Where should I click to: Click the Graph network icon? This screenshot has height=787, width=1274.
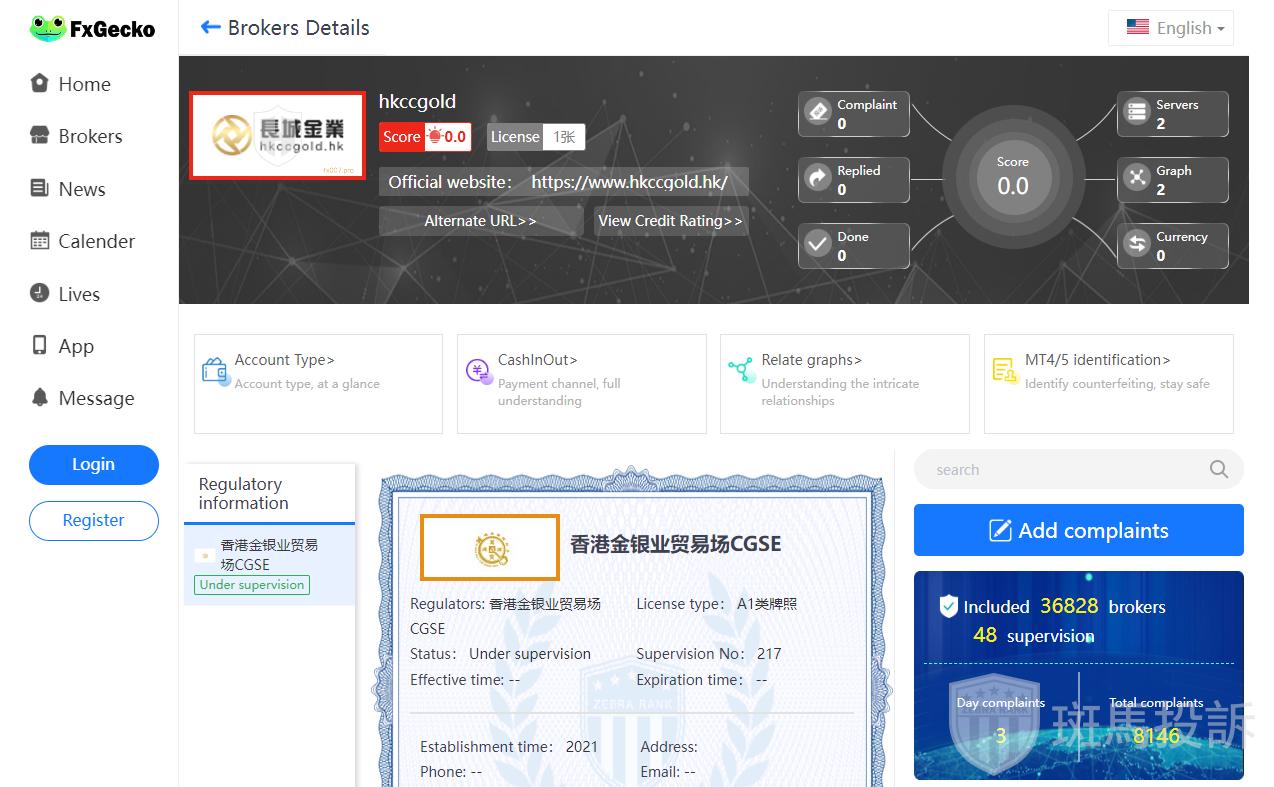1137,179
